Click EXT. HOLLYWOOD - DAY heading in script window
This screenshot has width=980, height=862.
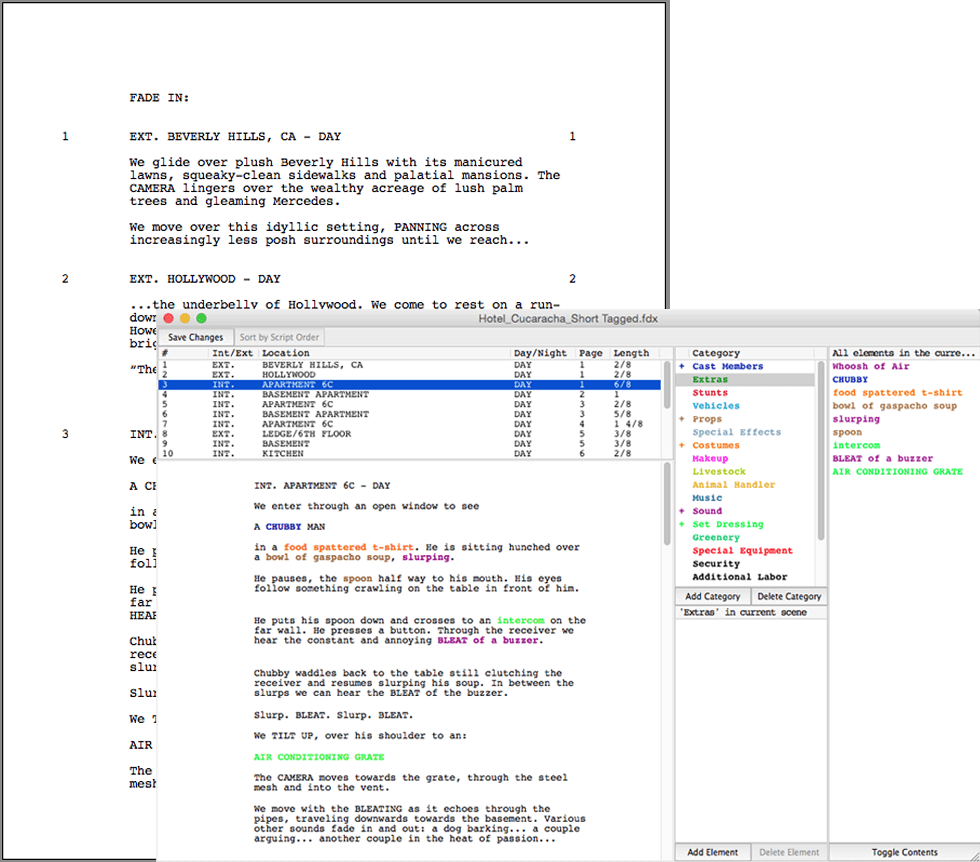click(205, 279)
